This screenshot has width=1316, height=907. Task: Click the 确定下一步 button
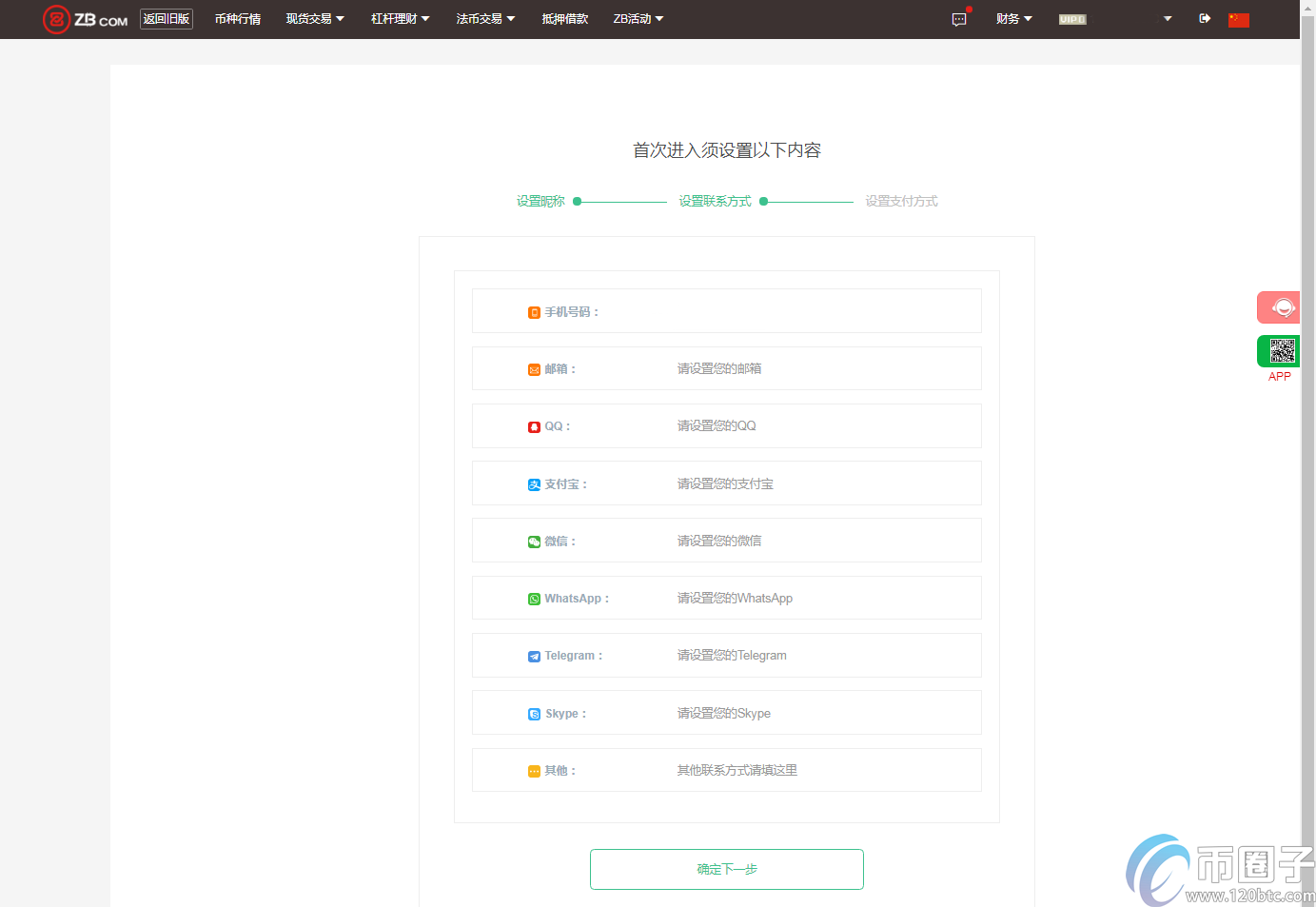pyautogui.click(x=727, y=869)
